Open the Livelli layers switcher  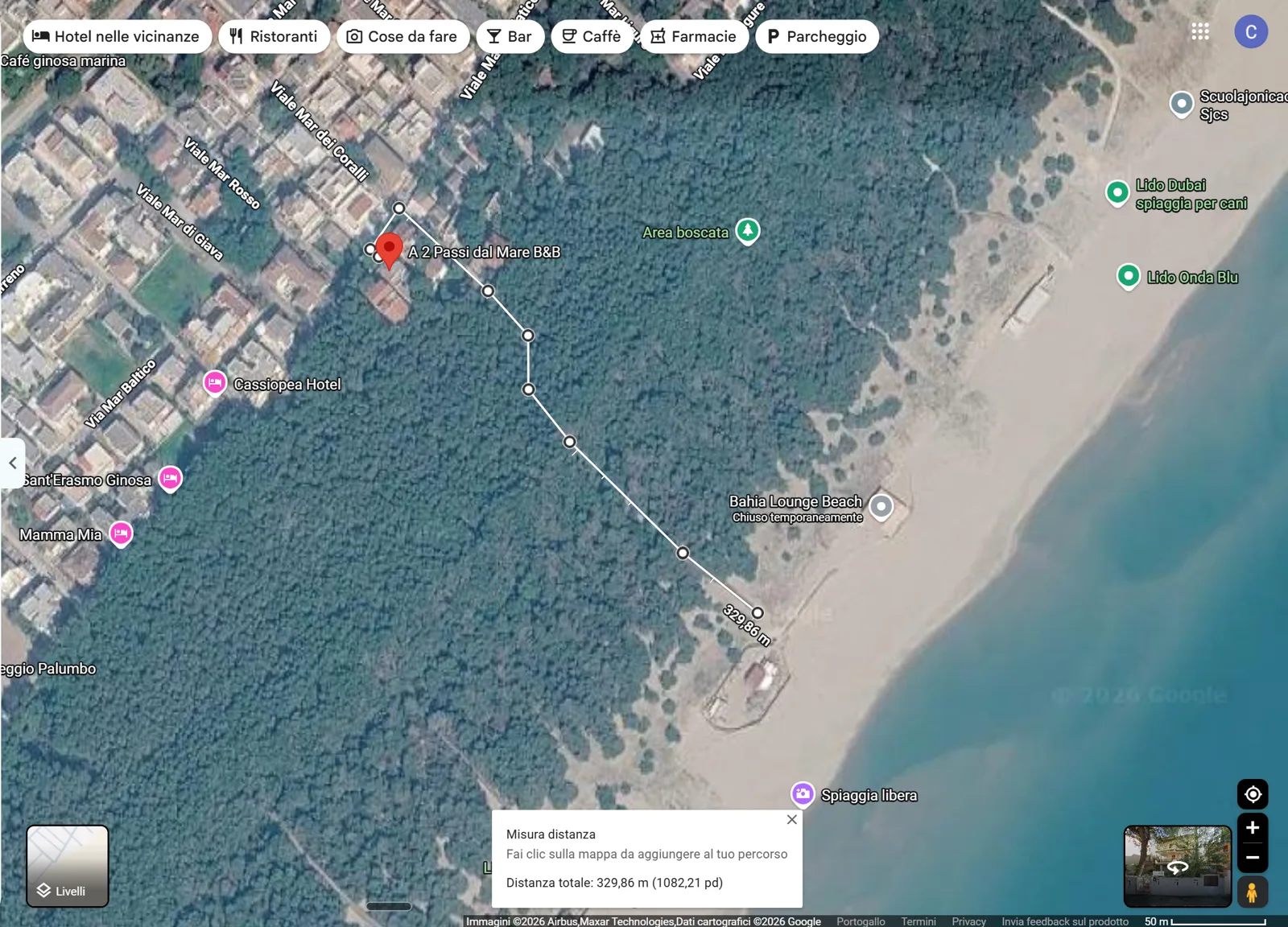(x=68, y=866)
